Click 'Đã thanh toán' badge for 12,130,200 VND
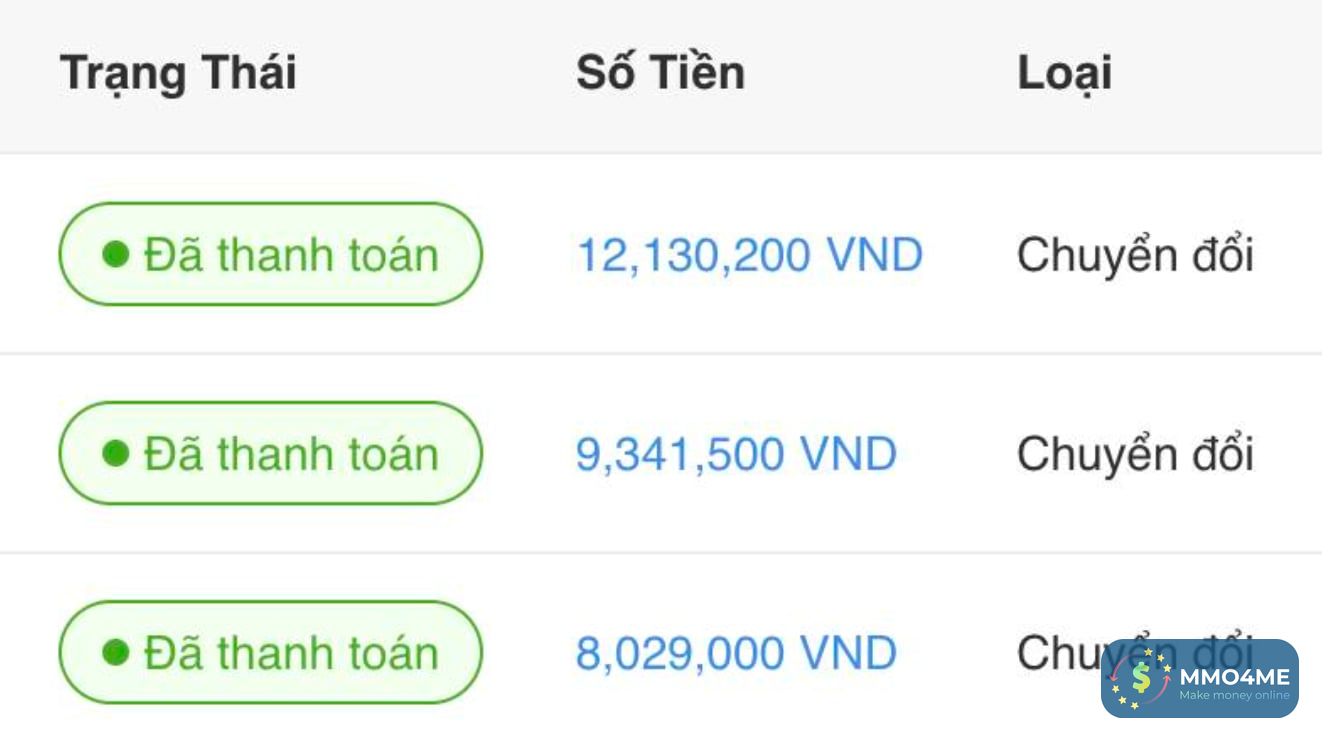 click(270, 254)
